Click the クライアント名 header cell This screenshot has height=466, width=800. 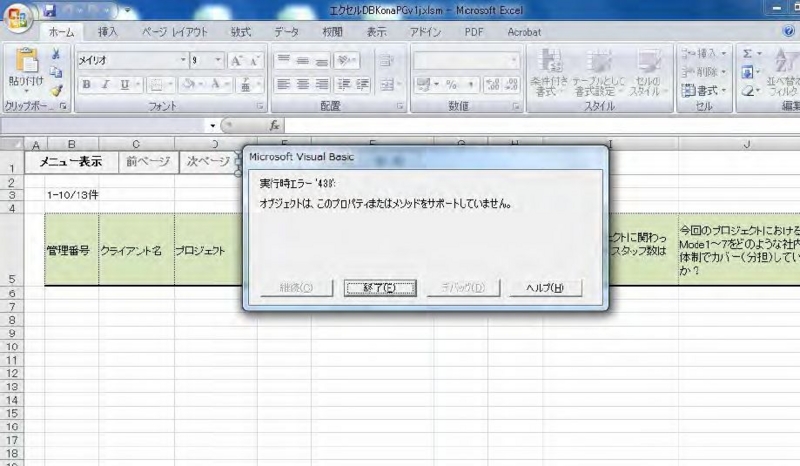136,250
